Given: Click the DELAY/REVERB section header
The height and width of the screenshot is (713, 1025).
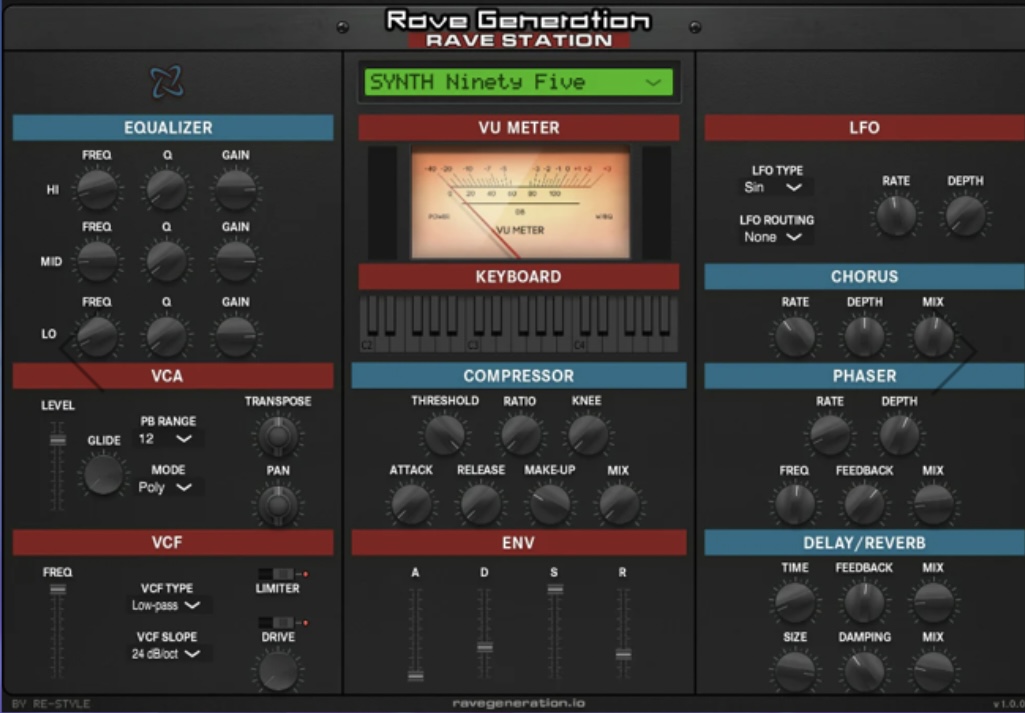Looking at the screenshot, I should click(864, 542).
